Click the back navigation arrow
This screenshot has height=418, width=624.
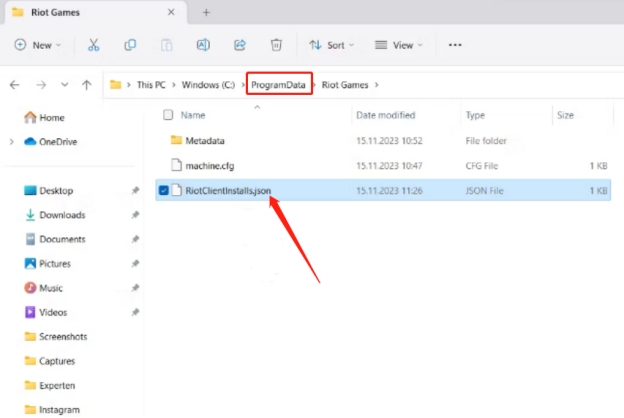point(15,85)
